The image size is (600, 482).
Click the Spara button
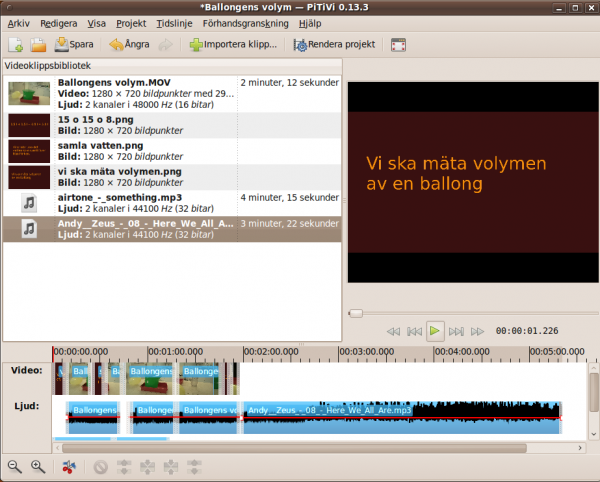[x=75, y=45]
